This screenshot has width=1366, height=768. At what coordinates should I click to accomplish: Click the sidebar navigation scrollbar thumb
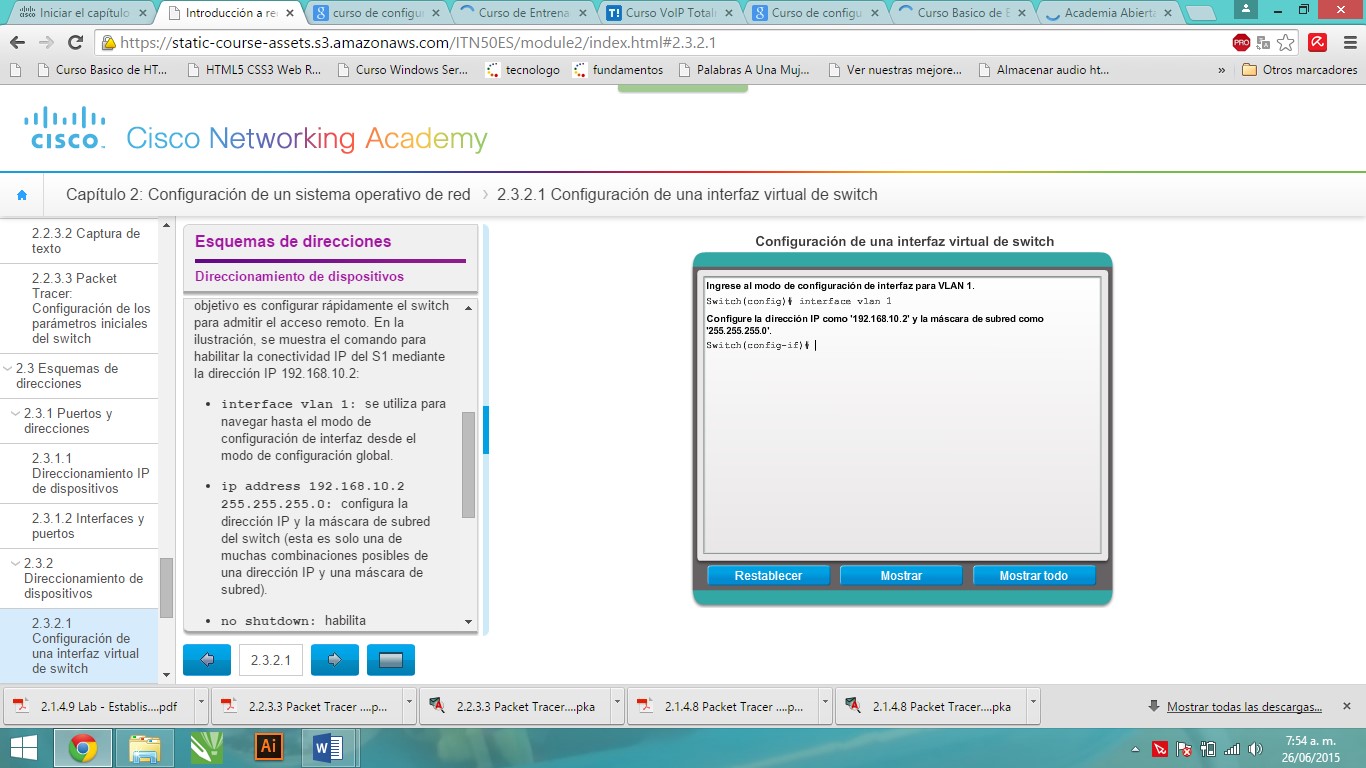166,587
